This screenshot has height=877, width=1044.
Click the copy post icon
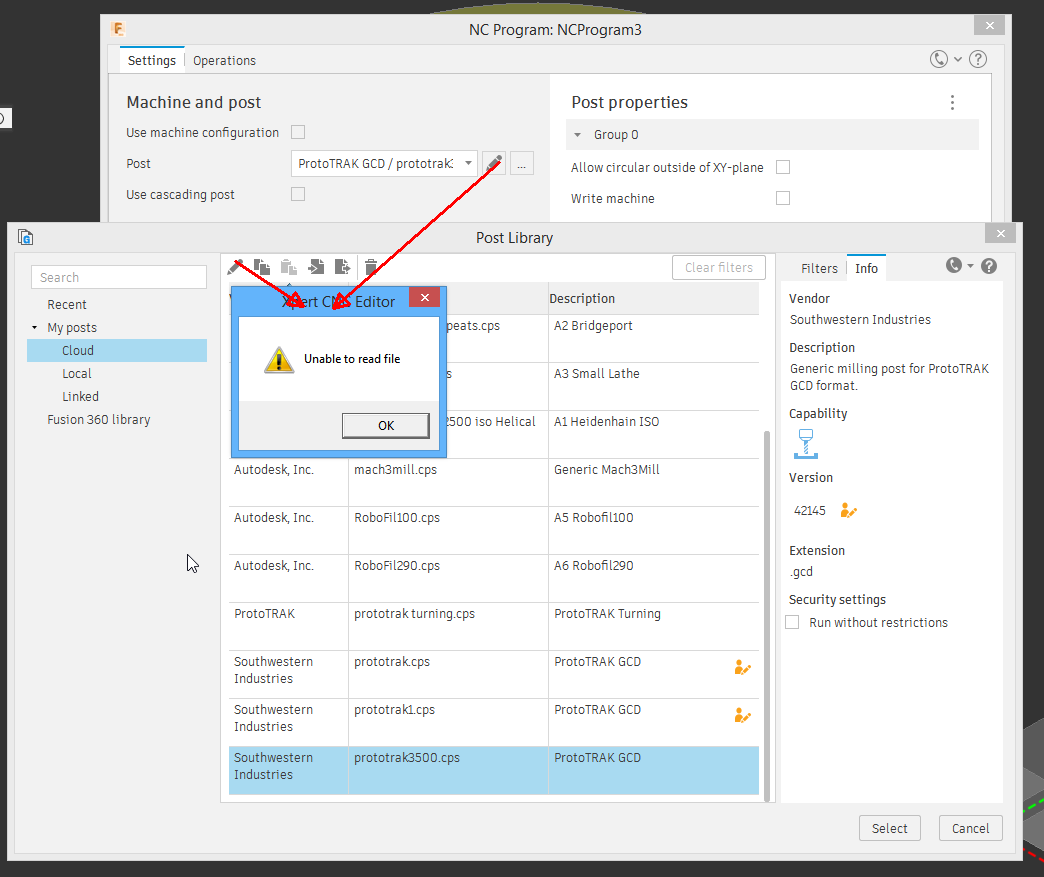pyautogui.click(x=261, y=267)
